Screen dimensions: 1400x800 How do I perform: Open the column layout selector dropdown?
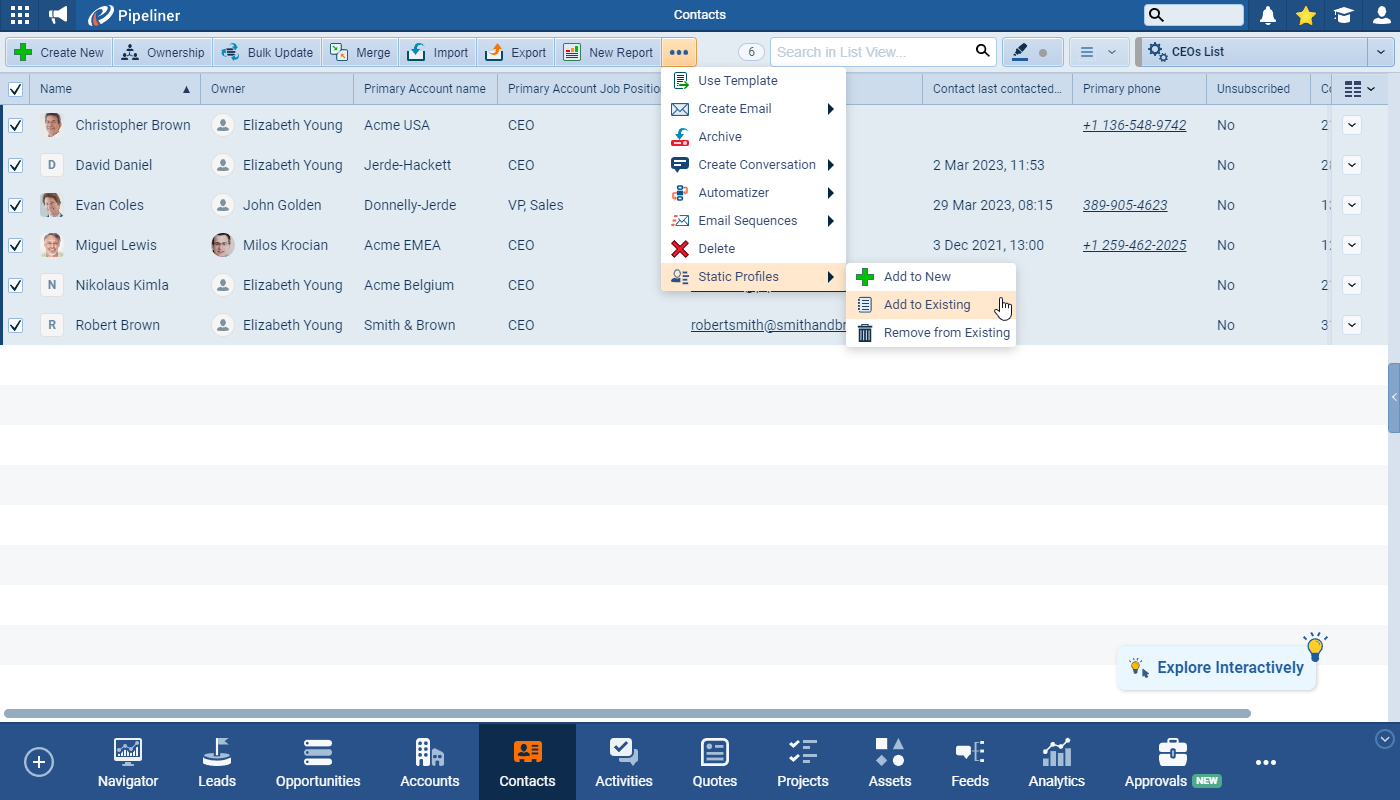(1359, 89)
